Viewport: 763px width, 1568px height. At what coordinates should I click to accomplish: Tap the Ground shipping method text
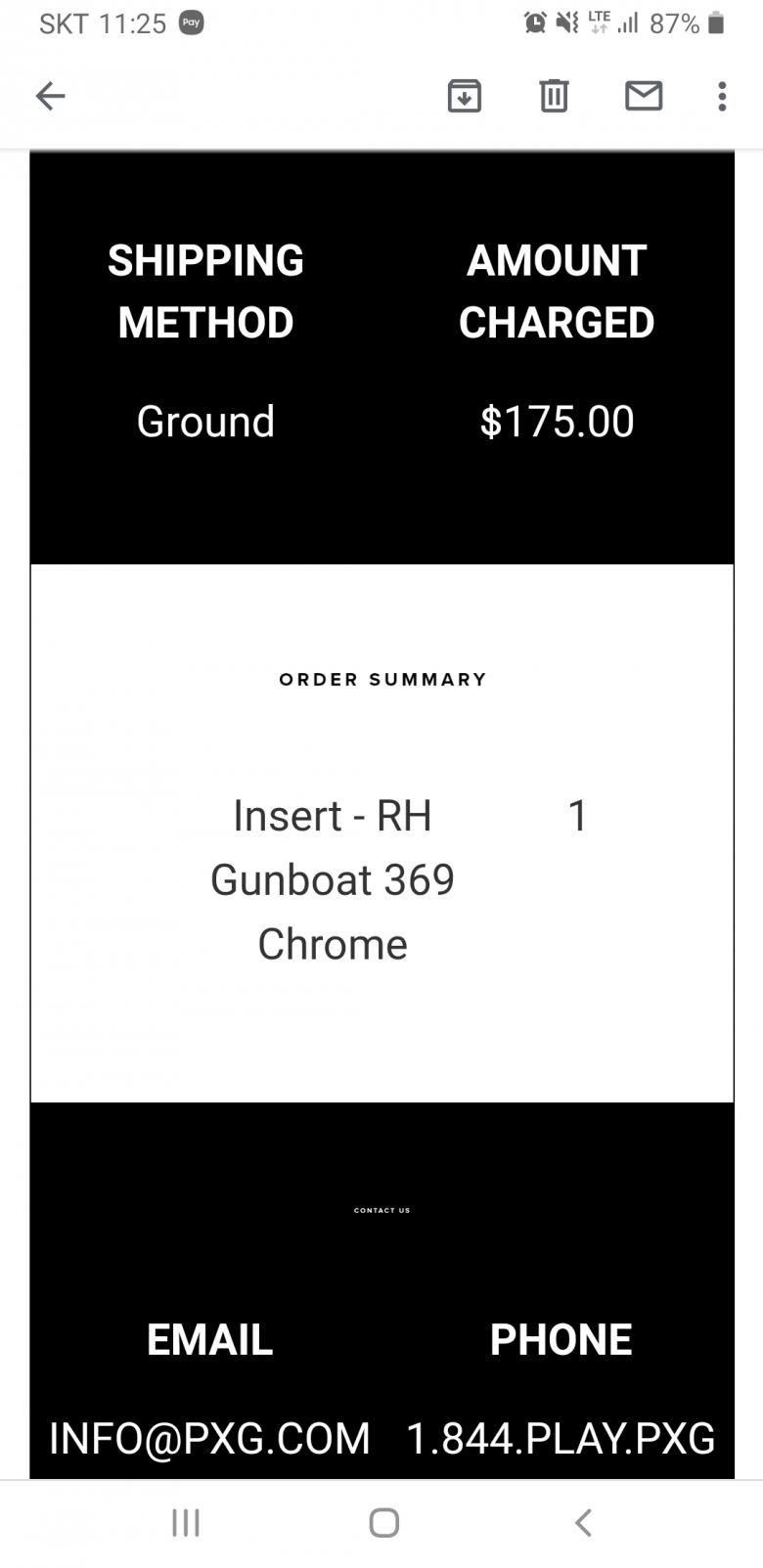click(x=205, y=422)
